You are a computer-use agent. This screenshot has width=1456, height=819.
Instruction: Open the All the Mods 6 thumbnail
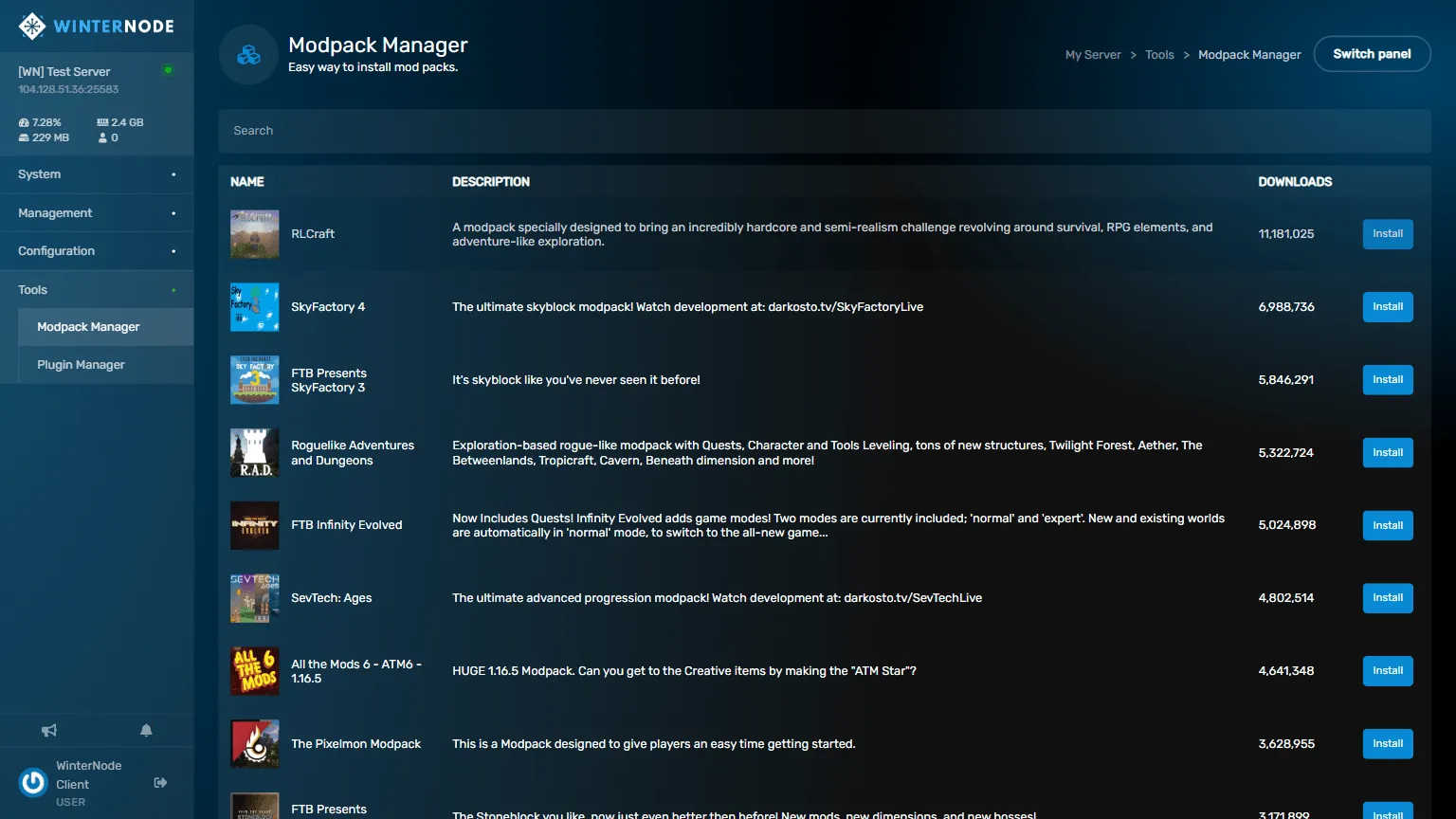(x=255, y=671)
